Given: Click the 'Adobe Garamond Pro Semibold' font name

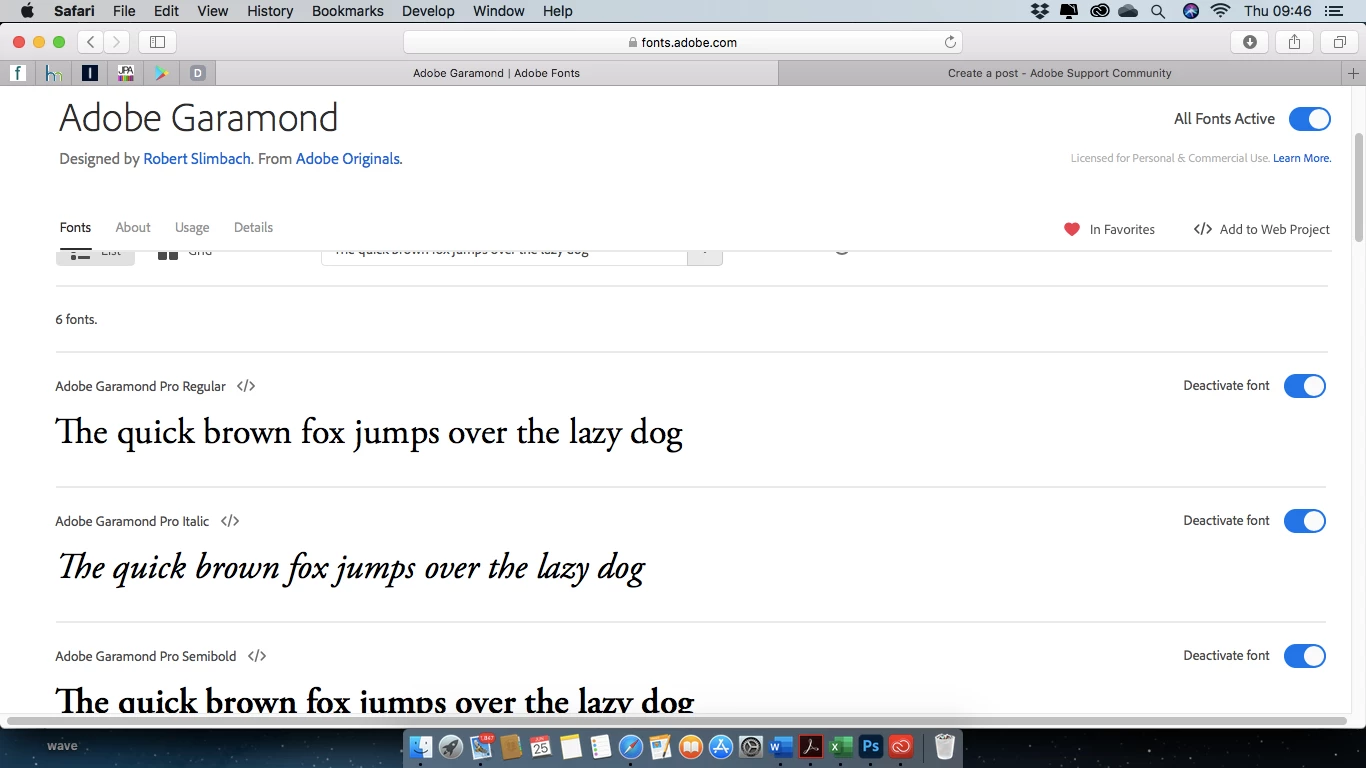Looking at the screenshot, I should coord(146,656).
